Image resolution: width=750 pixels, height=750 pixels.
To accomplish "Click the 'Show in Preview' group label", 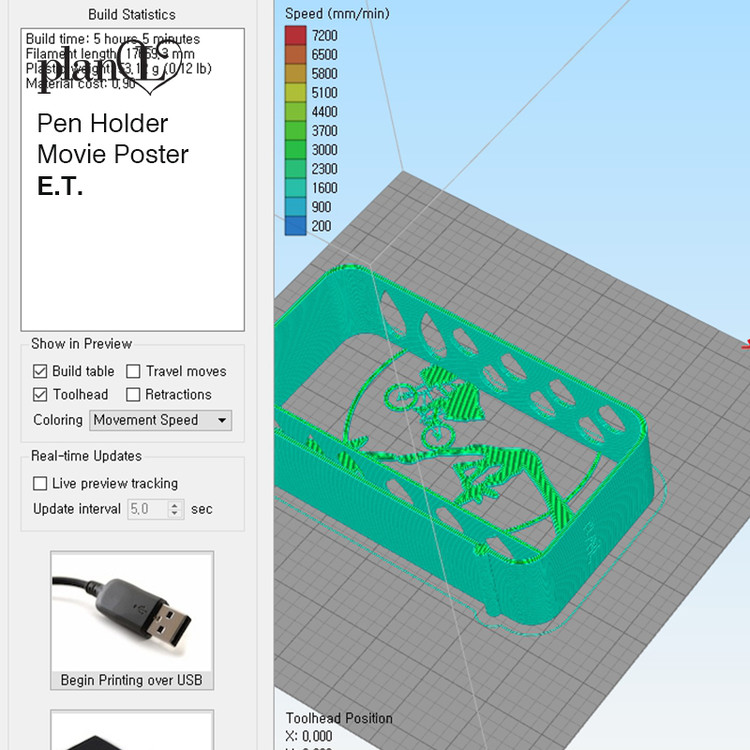I will tap(81, 344).
